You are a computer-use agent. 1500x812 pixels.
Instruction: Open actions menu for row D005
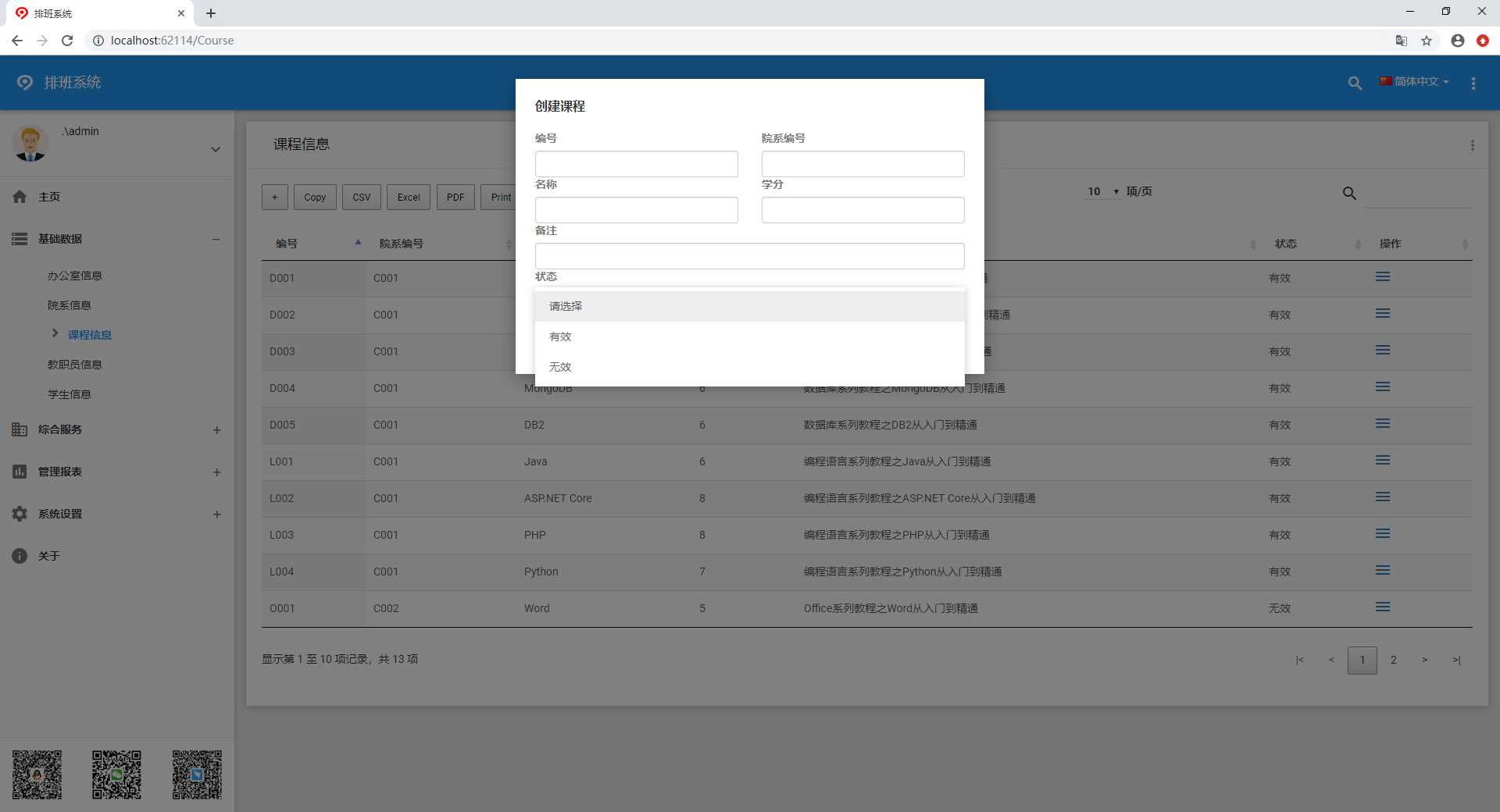tap(1383, 423)
